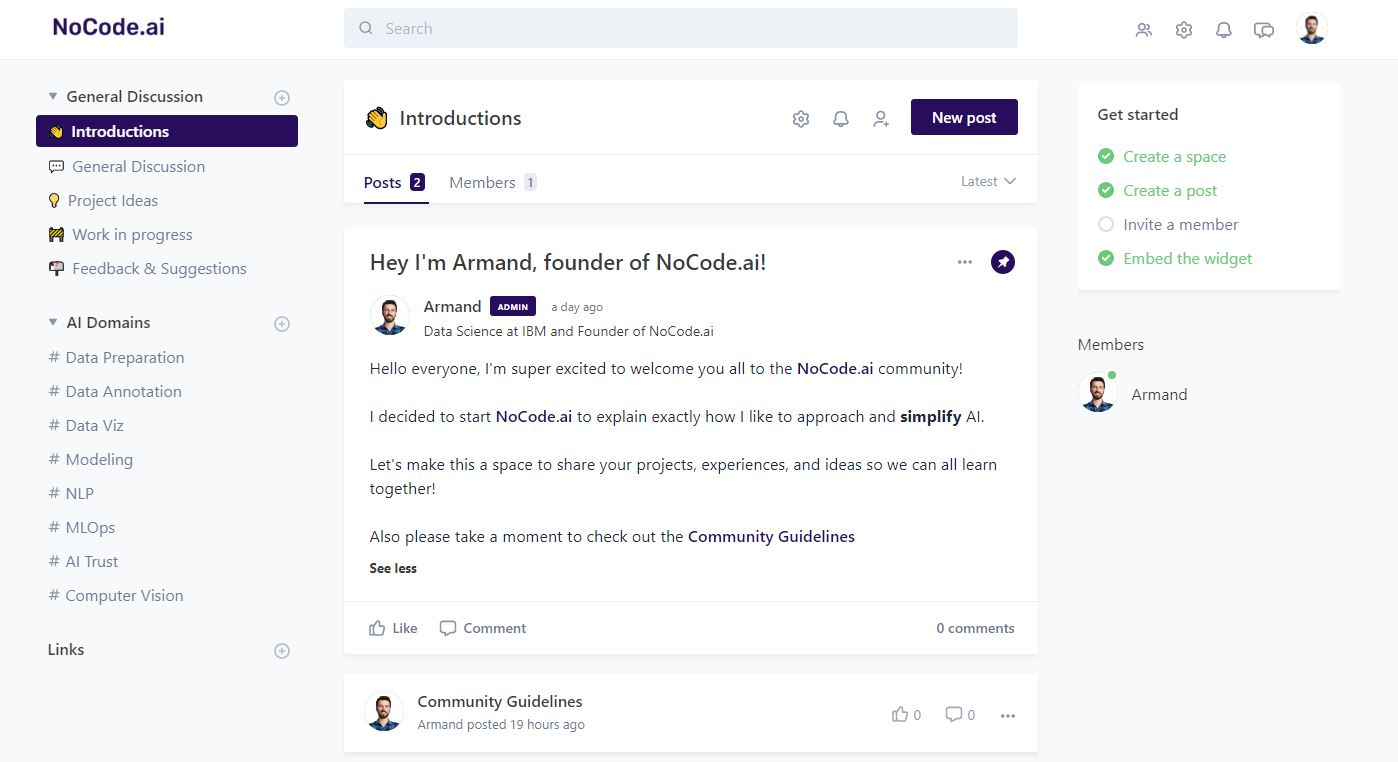Image resolution: width=1398 pixels, height=762 pixels.
Task: Open the Project Ideas space
Action: pyautogui.click(x=112, y=201)
